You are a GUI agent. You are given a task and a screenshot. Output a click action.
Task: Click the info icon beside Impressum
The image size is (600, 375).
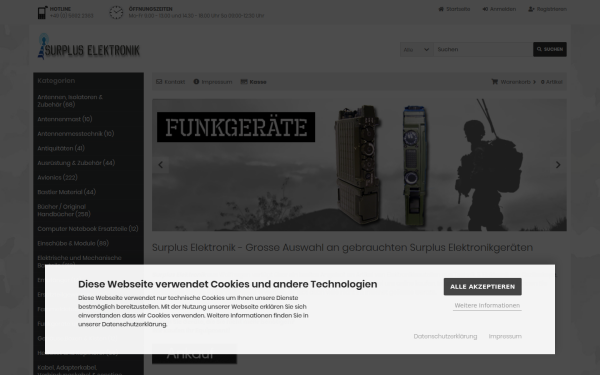coord(196,82)
